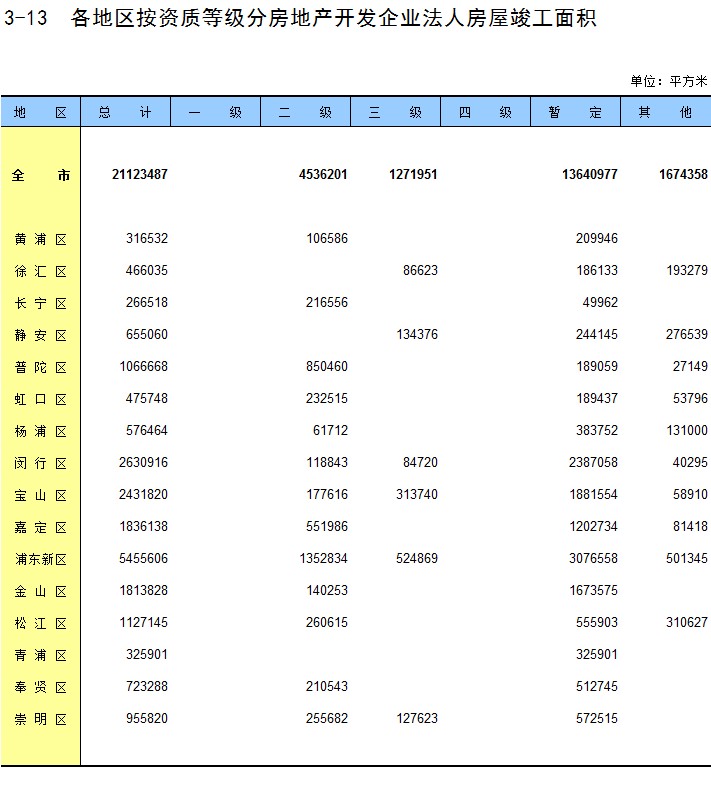Click the 暂定 column header
711x799 pixels.
[x=575, y=112]
